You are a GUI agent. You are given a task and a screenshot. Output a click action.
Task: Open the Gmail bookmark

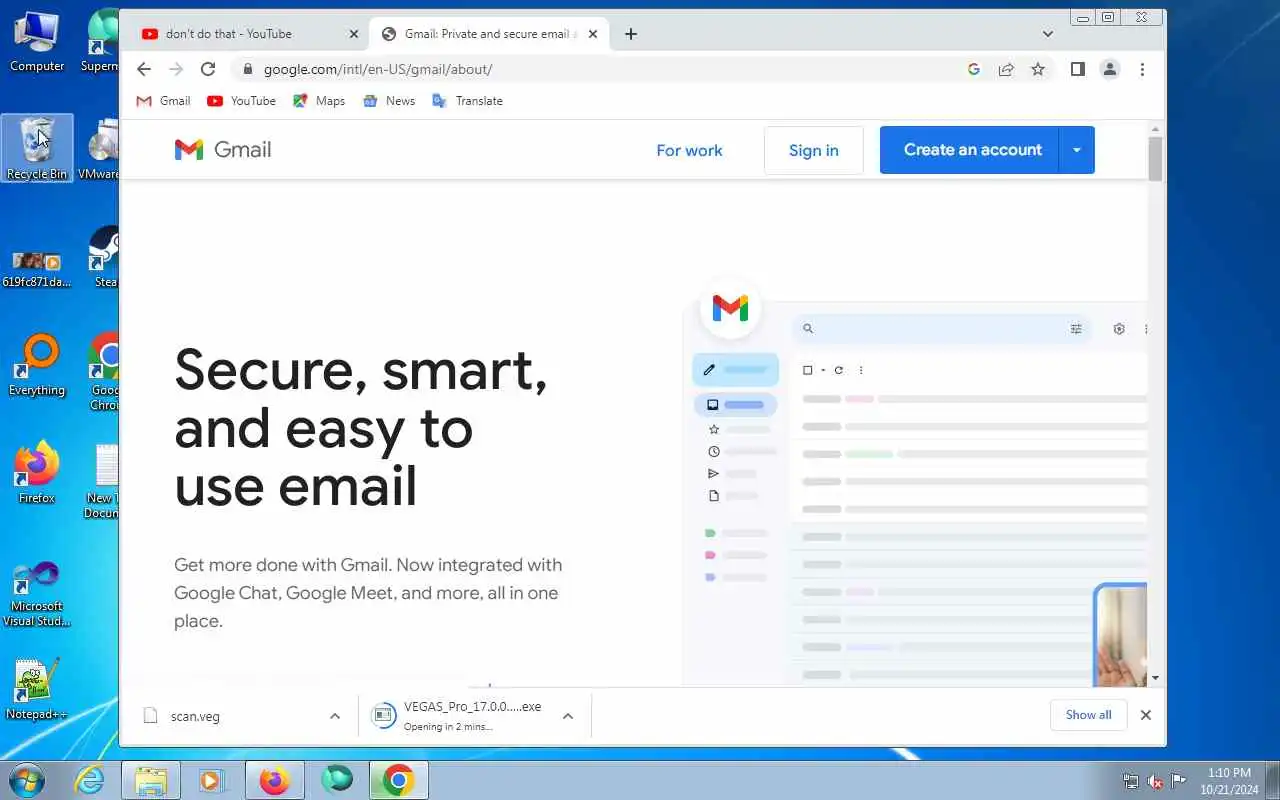(x=163, y=101)
